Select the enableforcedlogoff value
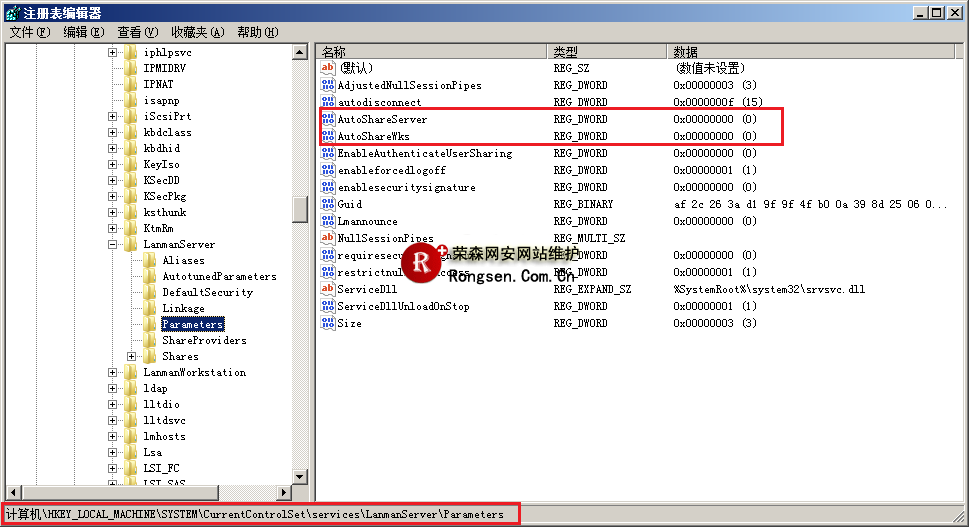The image size is (969, 527). click(x=392, y=170)
